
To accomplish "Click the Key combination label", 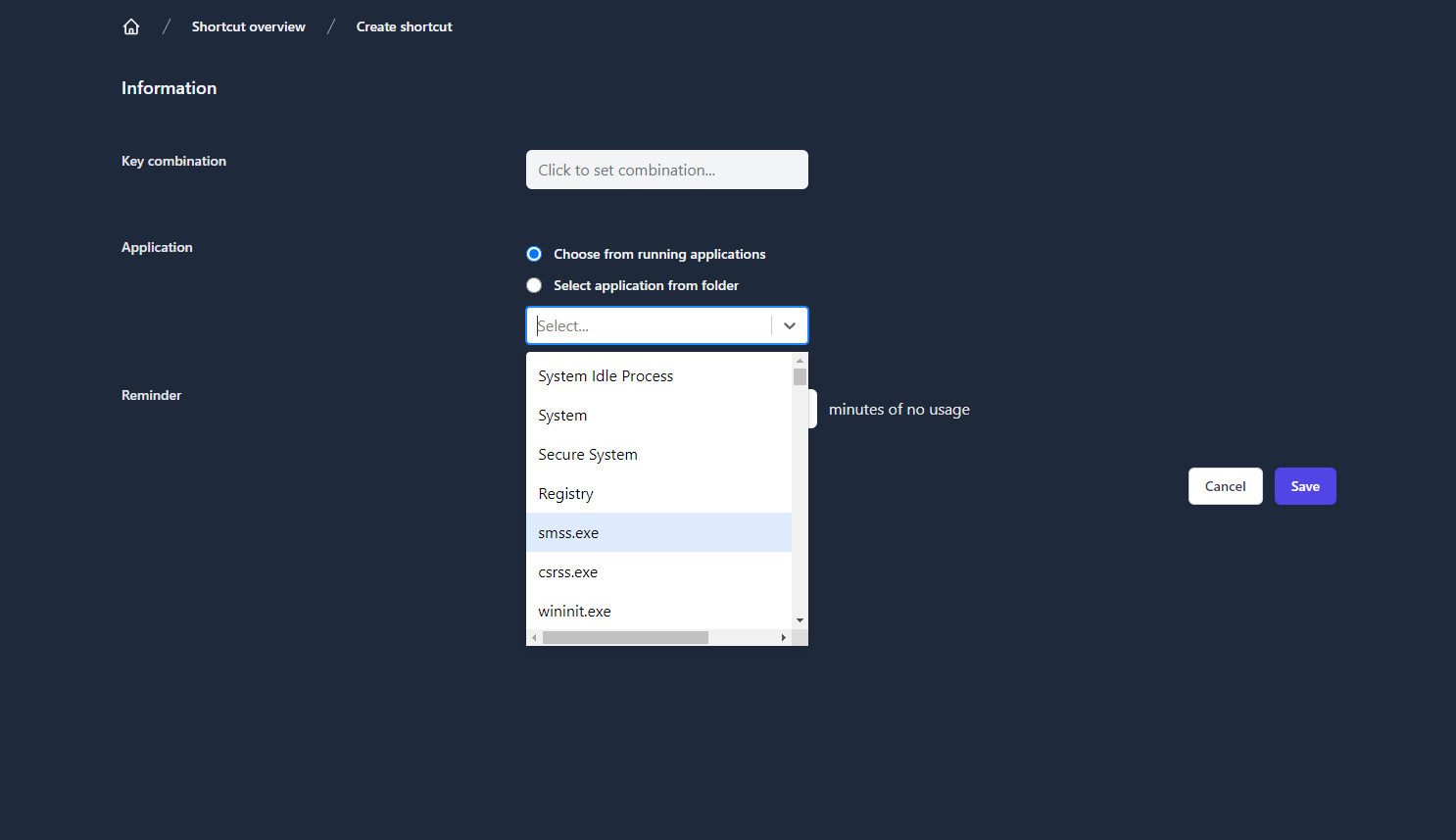I will 173,161.
